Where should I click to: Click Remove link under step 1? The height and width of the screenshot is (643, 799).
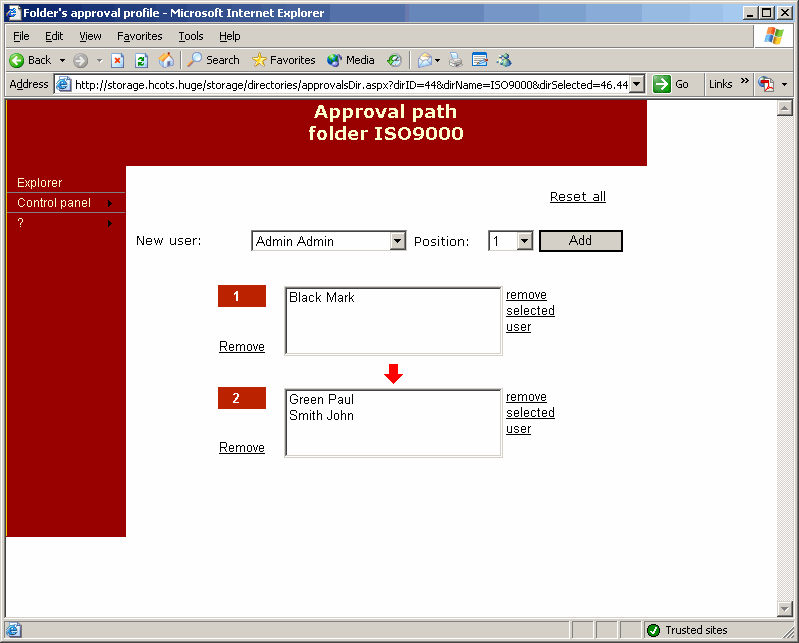coord(242,346)
